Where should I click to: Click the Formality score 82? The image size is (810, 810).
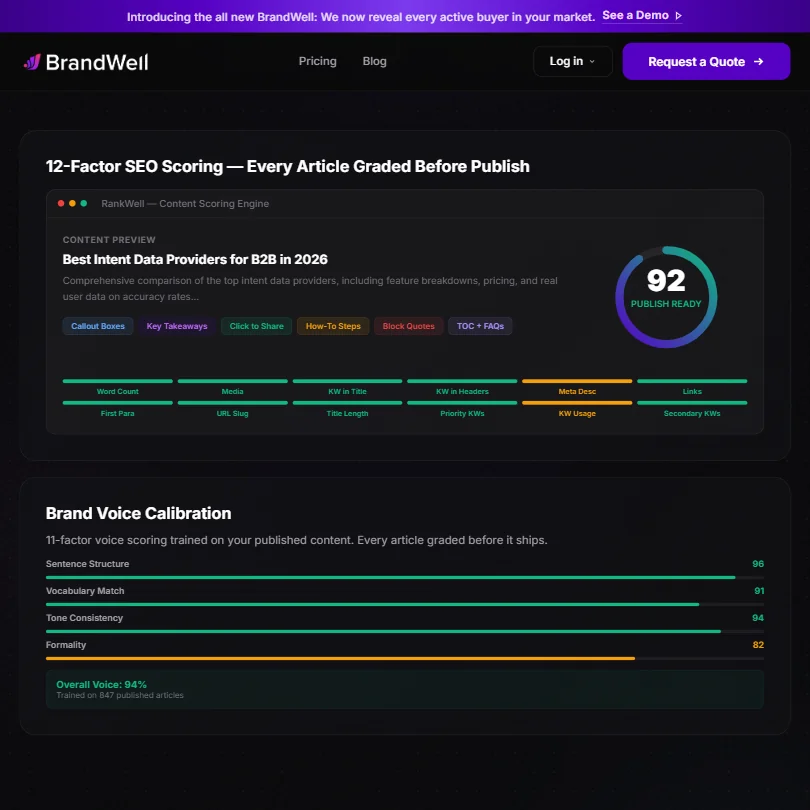coord(758,645)
